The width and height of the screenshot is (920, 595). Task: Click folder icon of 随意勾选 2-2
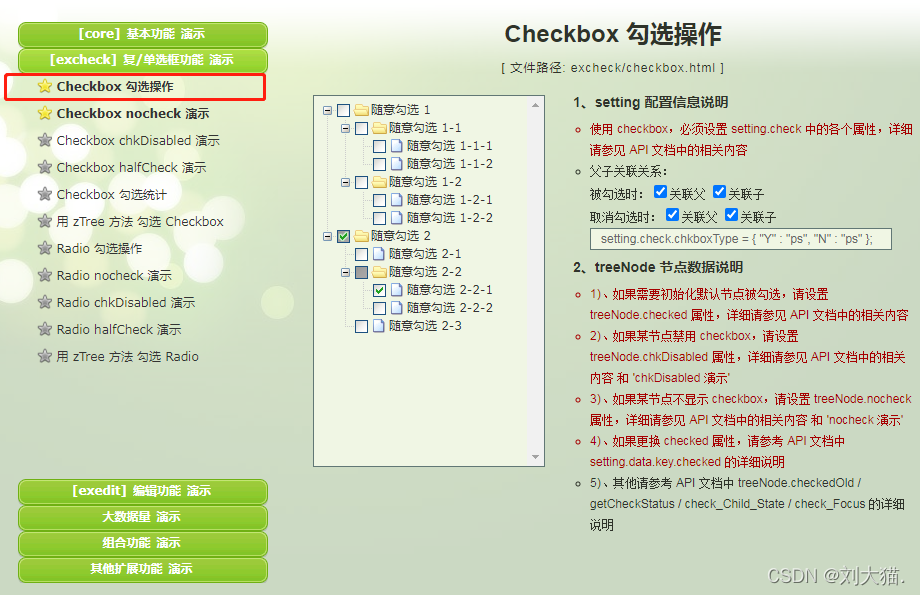(380, 272)
